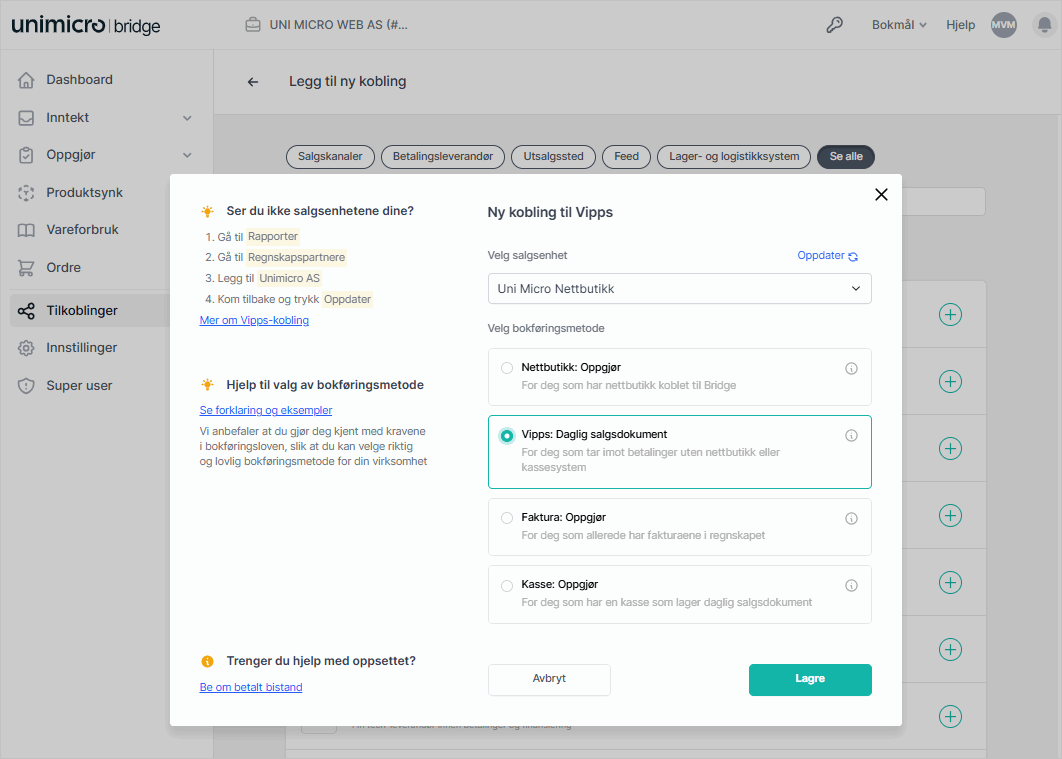Click the Ordre shopping cart icon
Screen dimensions: 1062x759
pos(26,268)
